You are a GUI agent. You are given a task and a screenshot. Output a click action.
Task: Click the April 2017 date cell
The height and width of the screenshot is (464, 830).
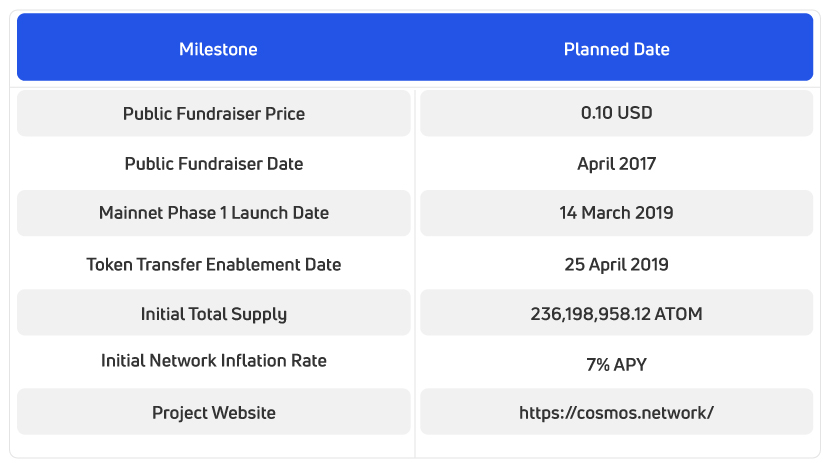(x=616, y=163)
